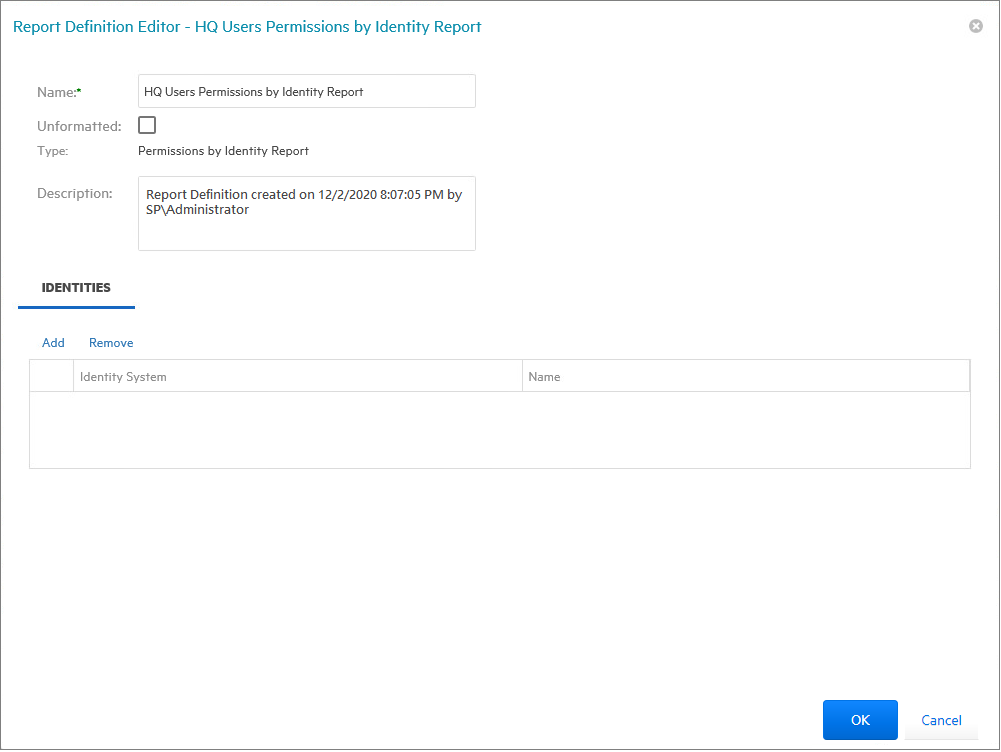The height and width of the screenshot is (752, 1001).
Task: Click the Unformatted label text
Action: (79, 127)
